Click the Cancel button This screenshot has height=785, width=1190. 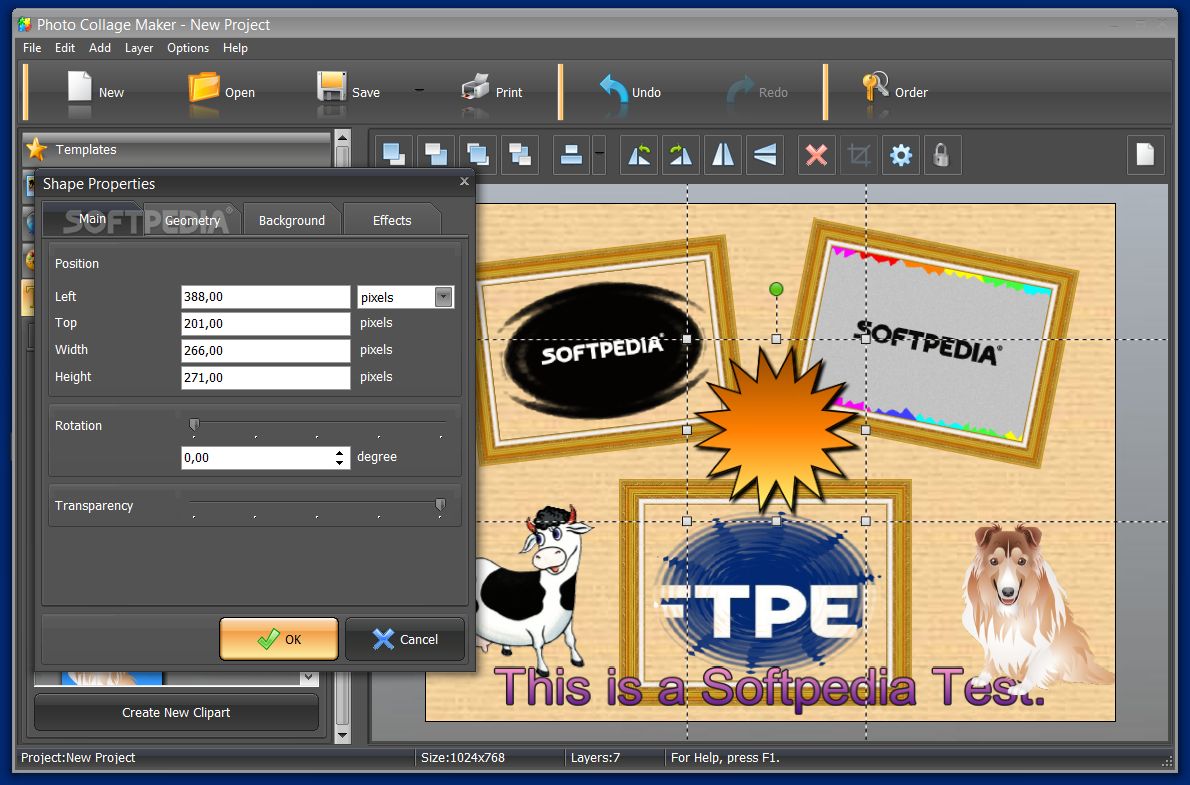tap(405, 639)
